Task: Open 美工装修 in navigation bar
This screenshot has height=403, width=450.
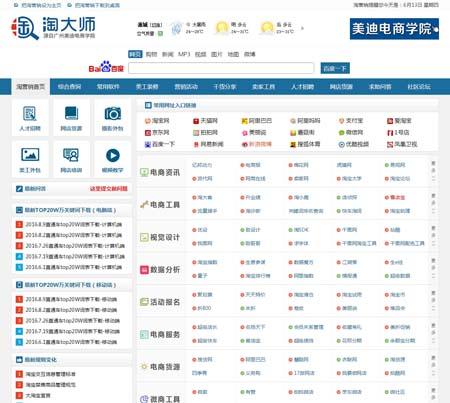Action: (147, 87)
